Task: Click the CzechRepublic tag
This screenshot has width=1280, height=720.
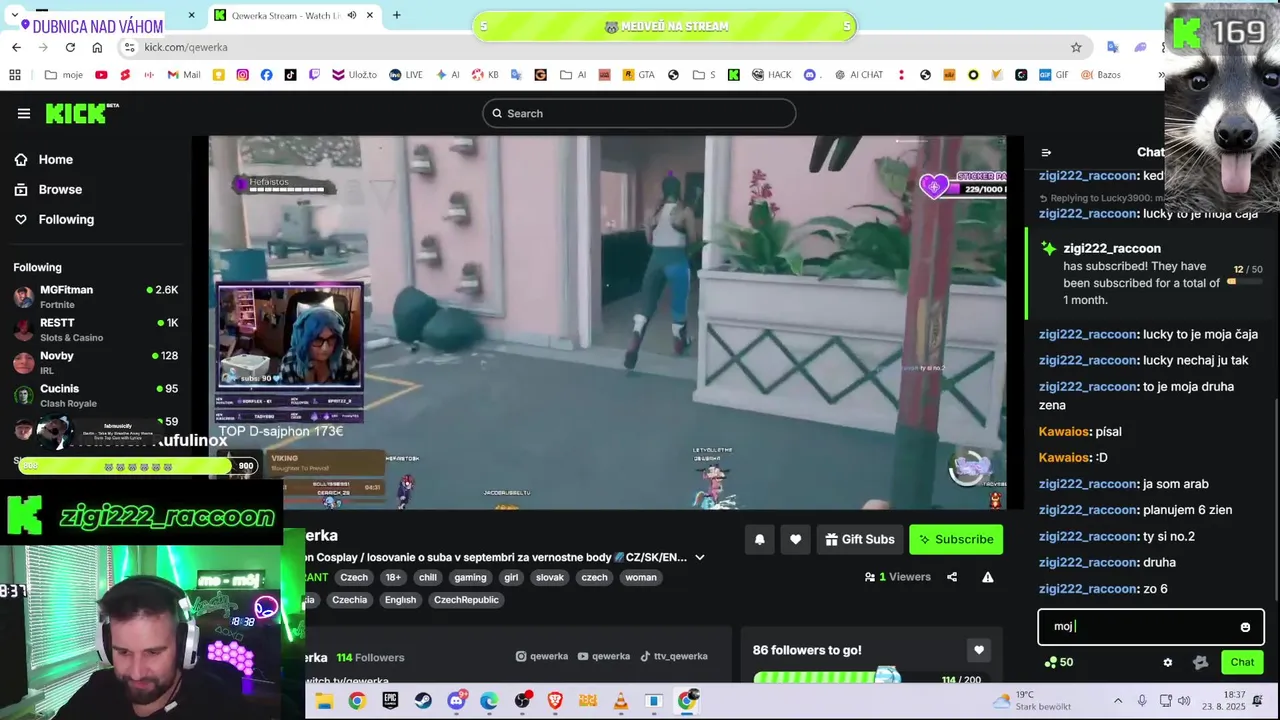Action: (x=466, y=600)
